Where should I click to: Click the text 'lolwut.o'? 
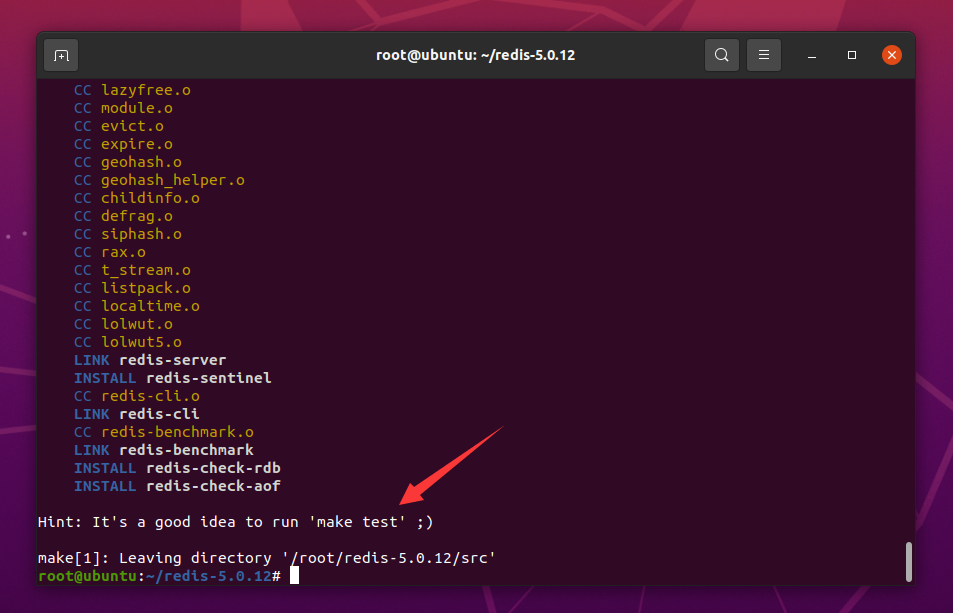click(137, 324)
